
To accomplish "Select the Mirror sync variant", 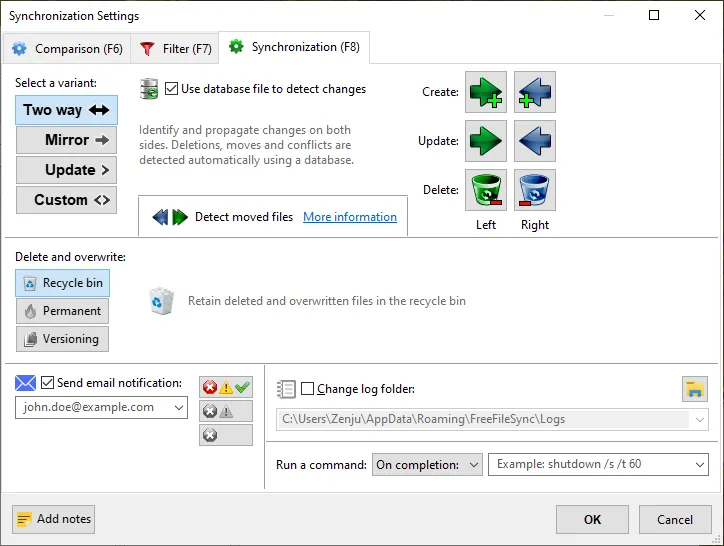I will (66, 140).
